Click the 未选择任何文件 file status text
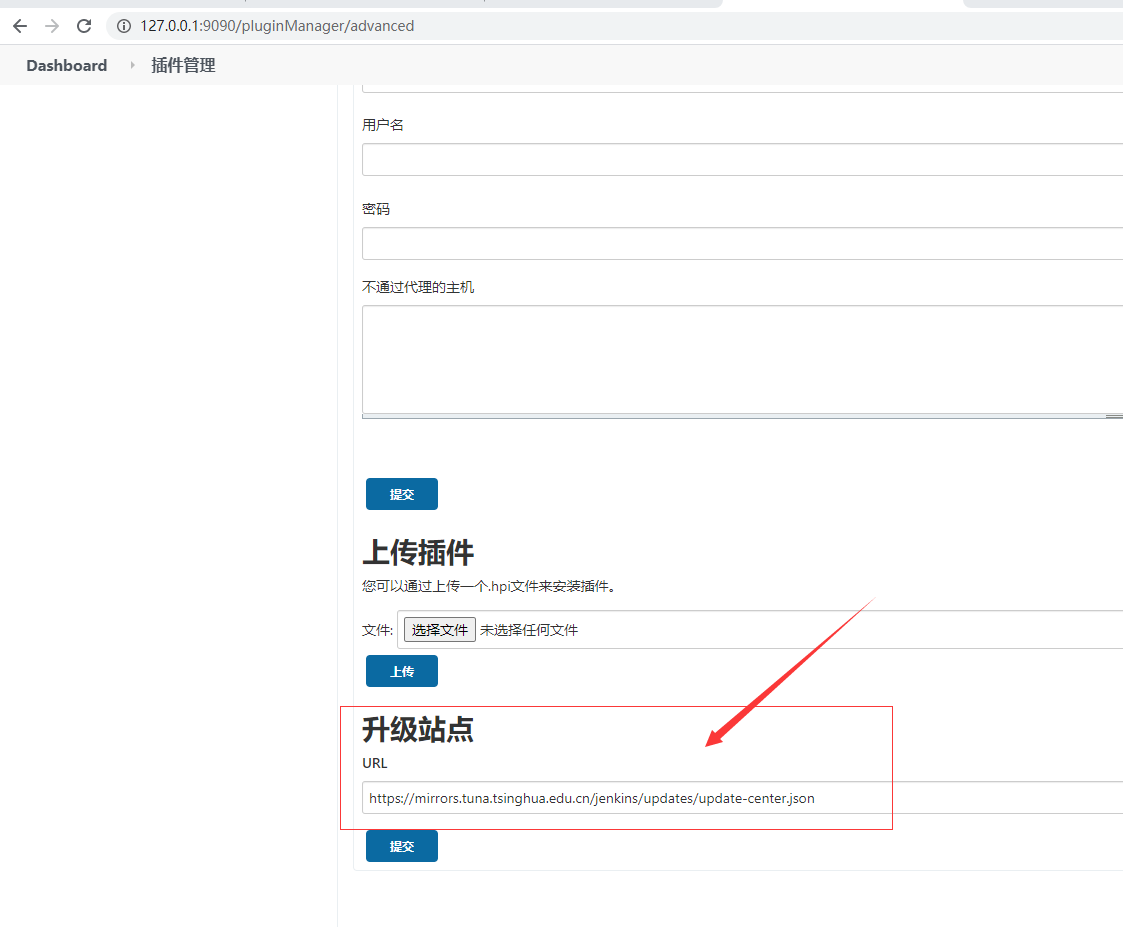1123x927 pixels. coord(529,630)
